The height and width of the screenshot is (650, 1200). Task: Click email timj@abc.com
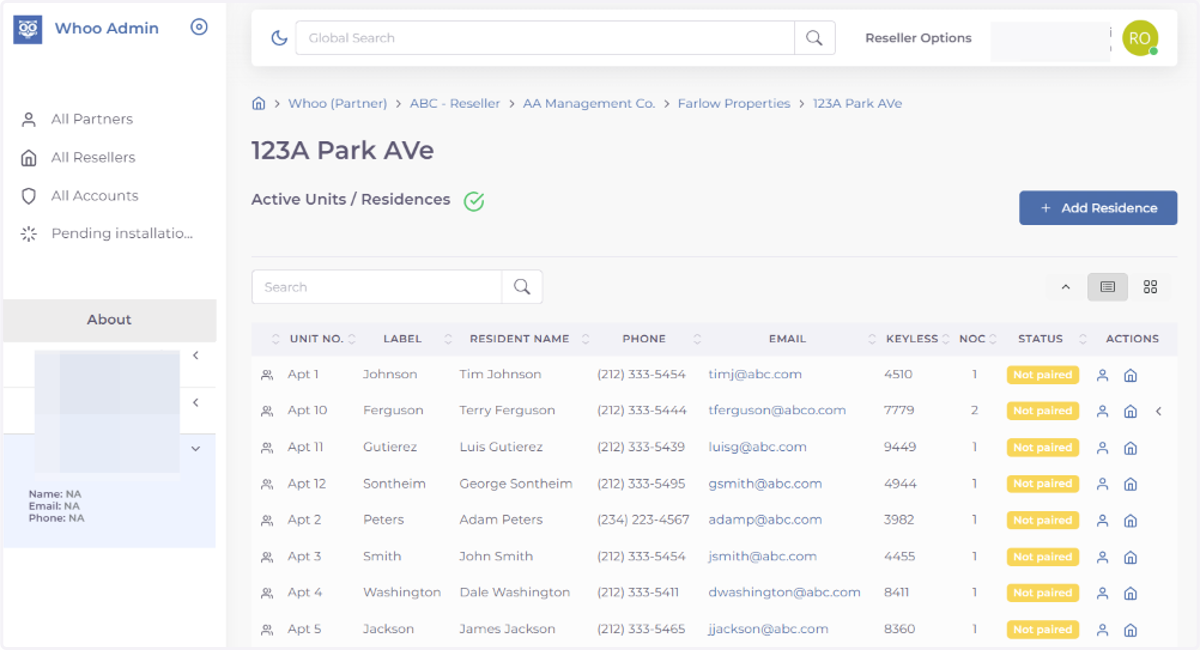click(755, 374)
